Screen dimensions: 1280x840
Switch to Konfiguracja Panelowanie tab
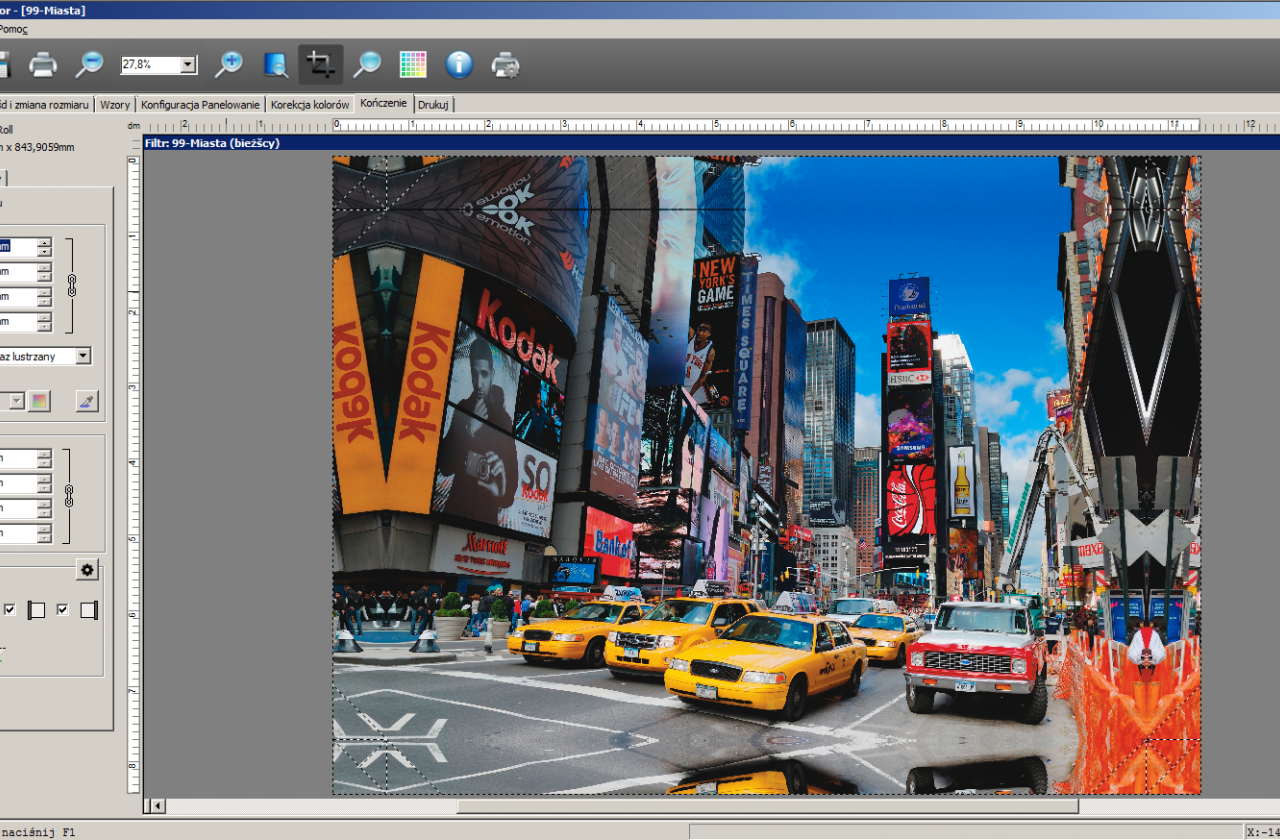pos(201,104)
